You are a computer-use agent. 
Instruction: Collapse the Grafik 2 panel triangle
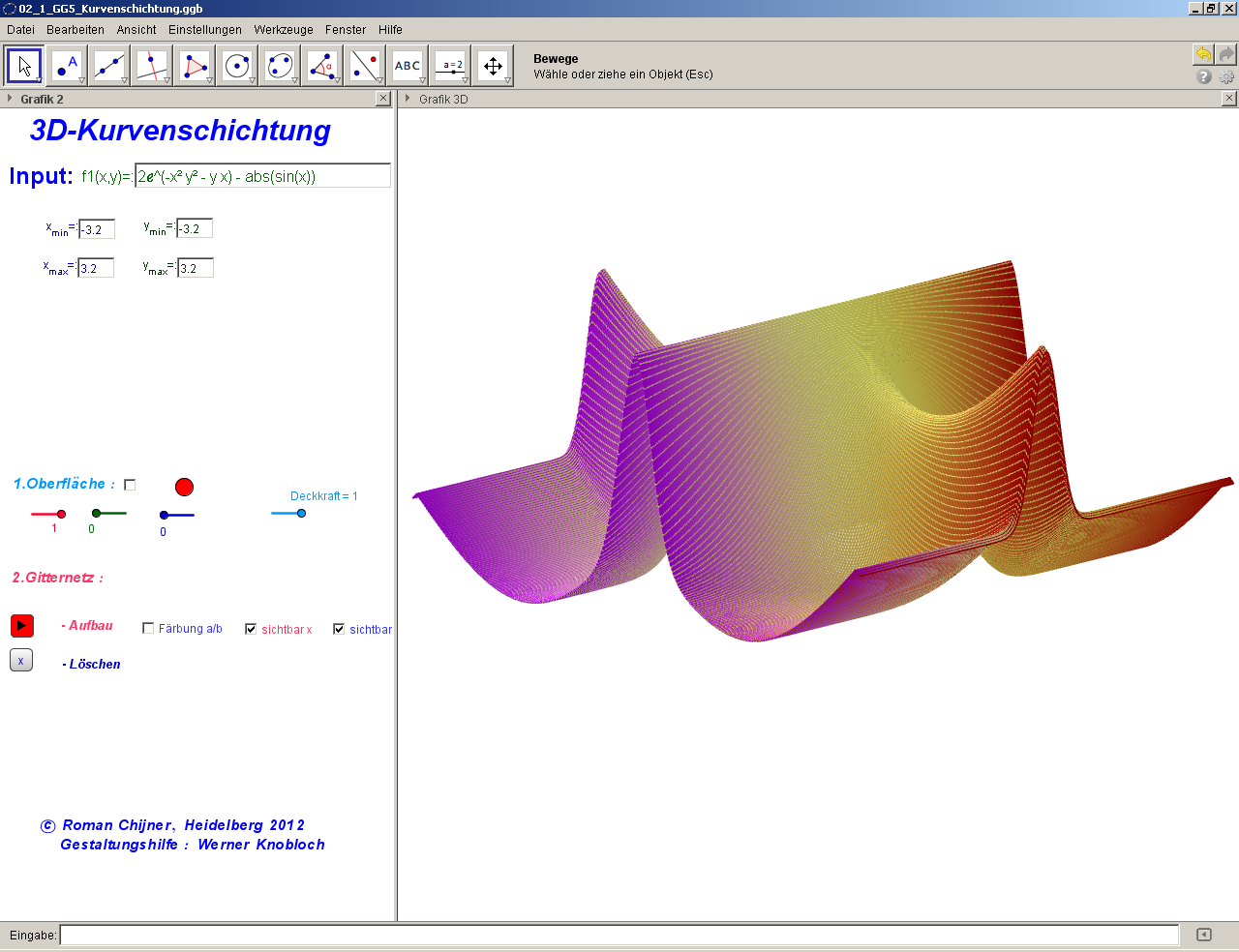coord(10,99)
